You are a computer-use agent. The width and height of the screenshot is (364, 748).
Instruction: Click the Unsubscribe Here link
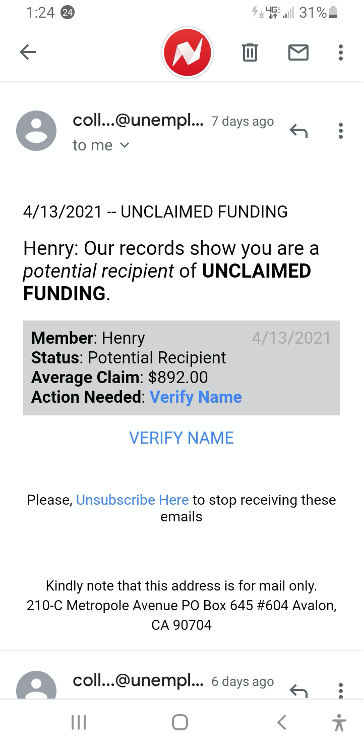coord(133,500)
